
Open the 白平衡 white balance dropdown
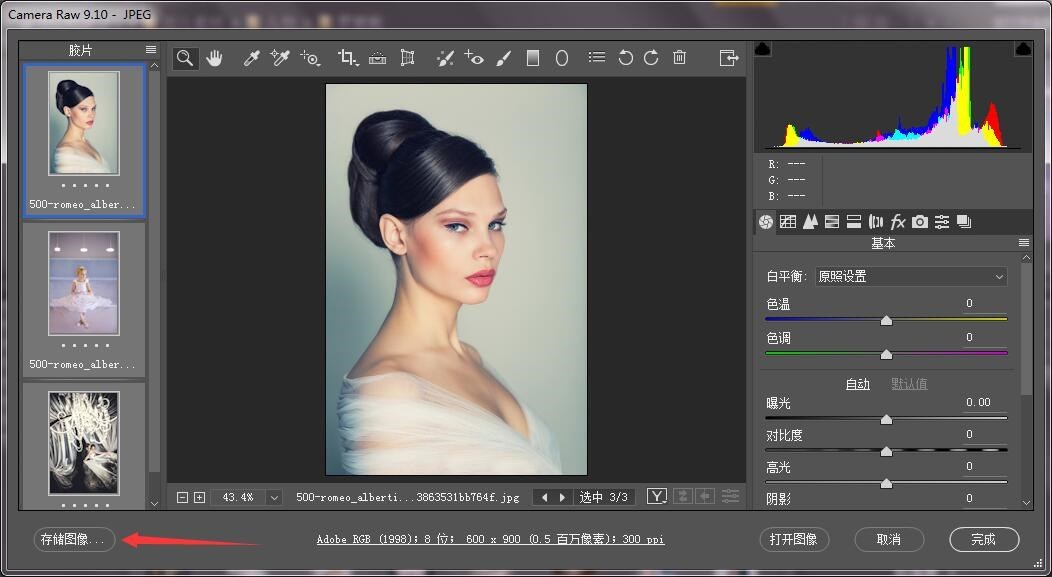(x=910, y=277)
